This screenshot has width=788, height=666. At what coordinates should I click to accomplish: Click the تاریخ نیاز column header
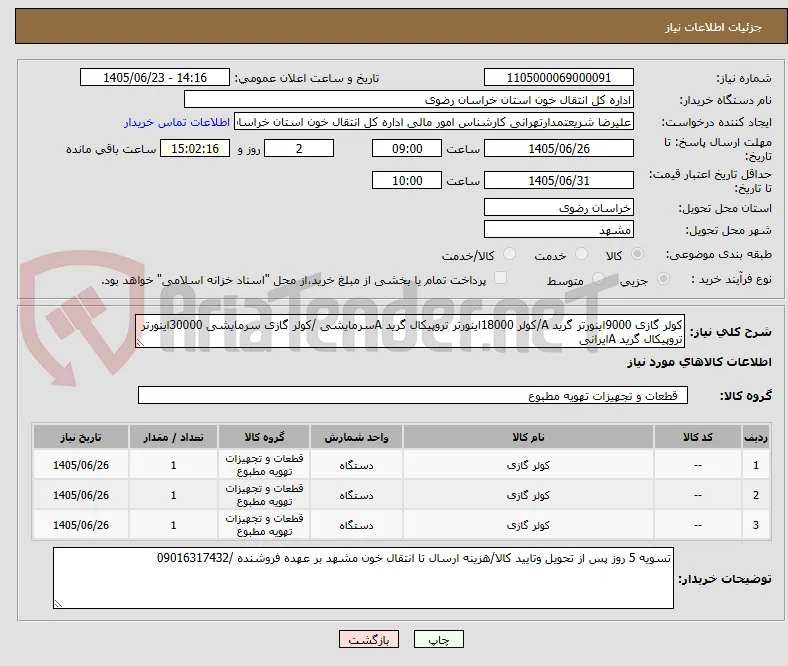click(81, 437)
